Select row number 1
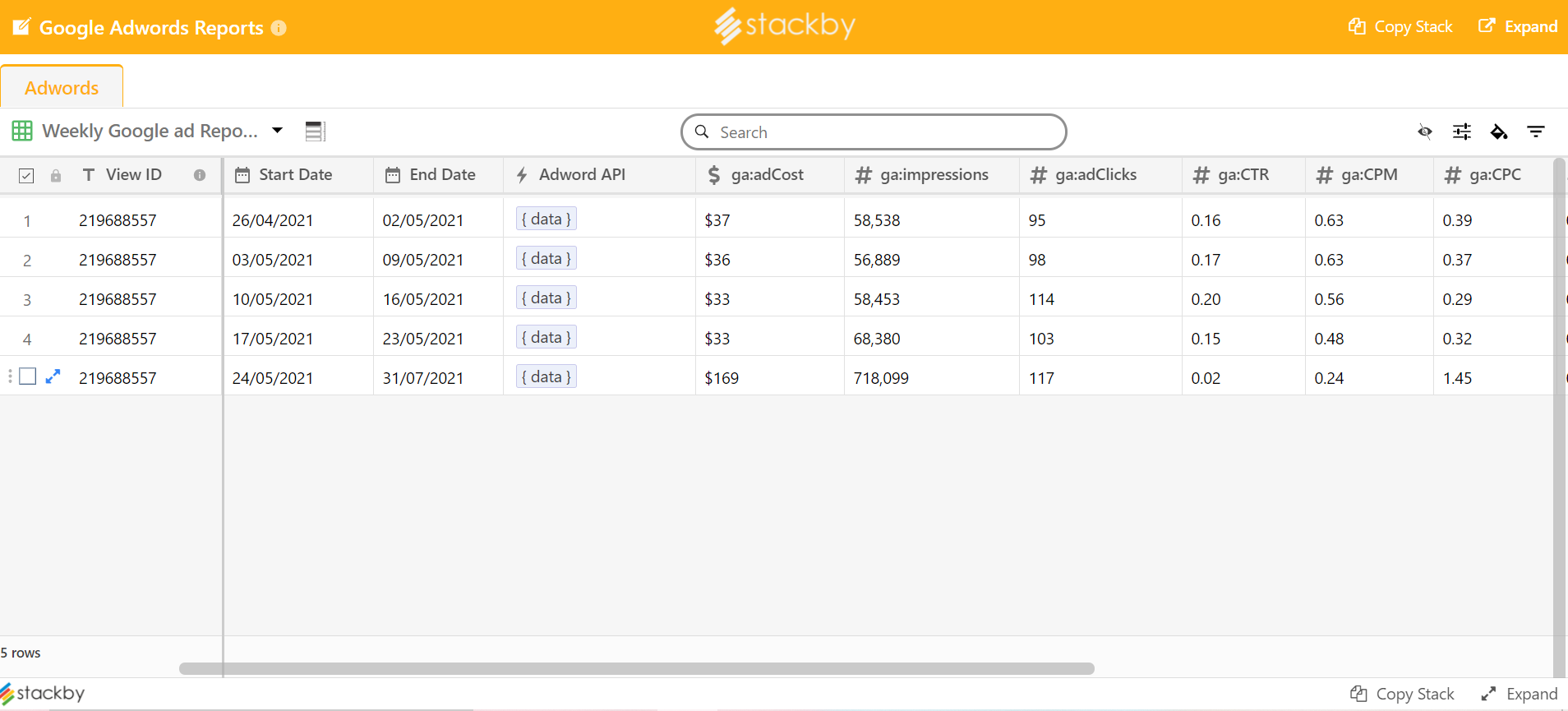Screen dimensions: 1568x711 [27, 221]
